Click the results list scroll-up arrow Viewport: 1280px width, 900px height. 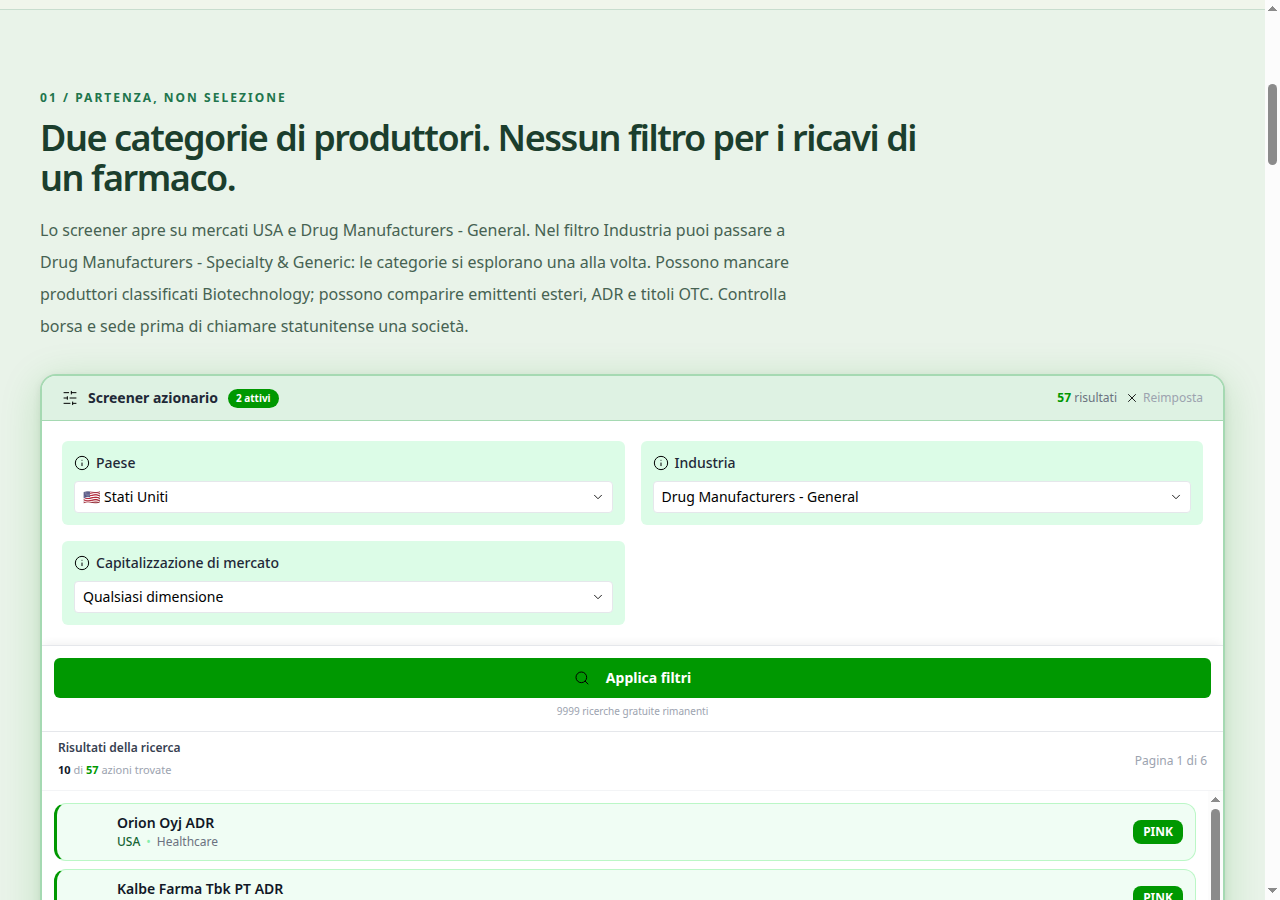click(1216, 800)
